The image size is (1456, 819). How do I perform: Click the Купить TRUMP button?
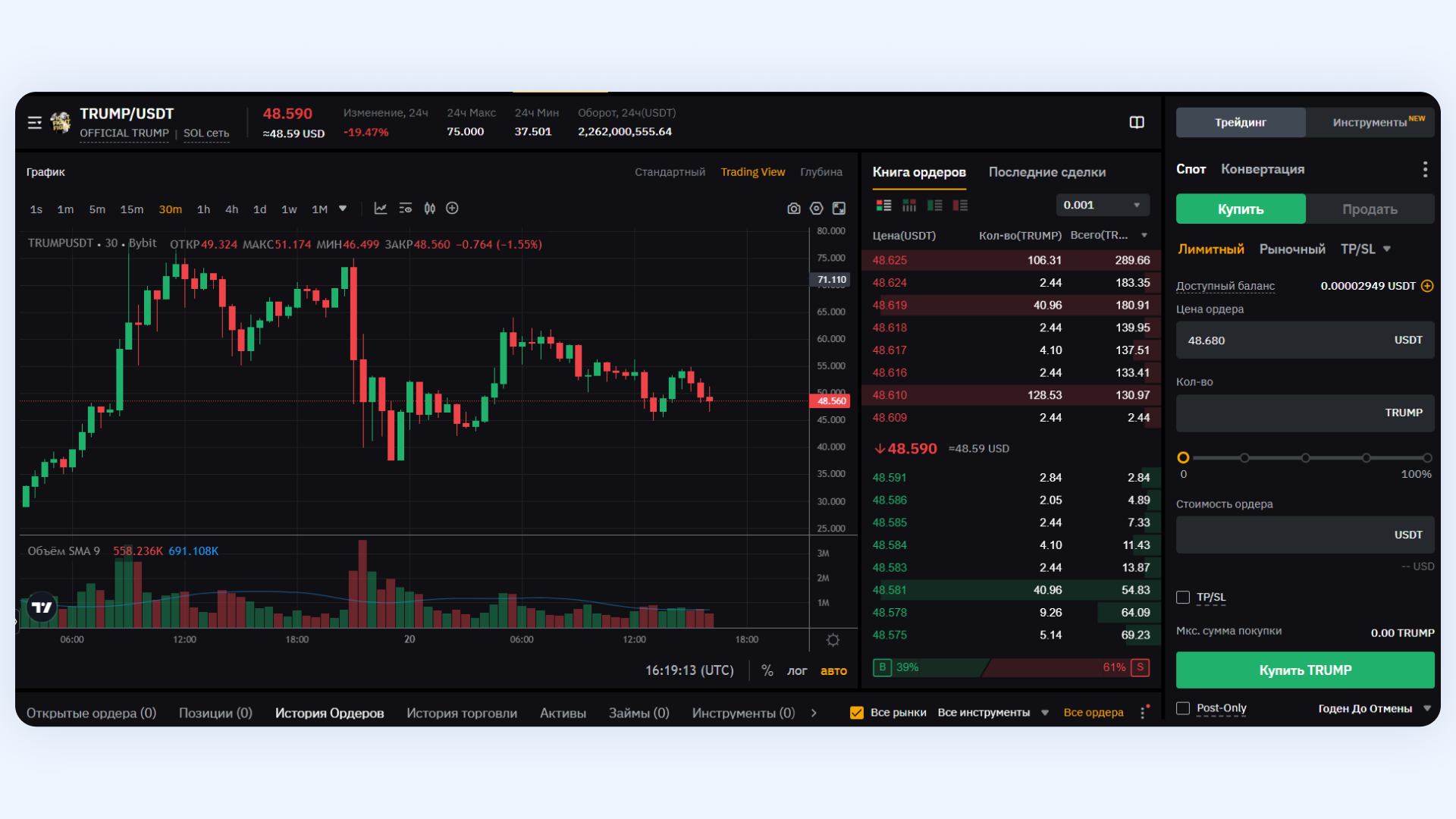tap(1305, 670)
